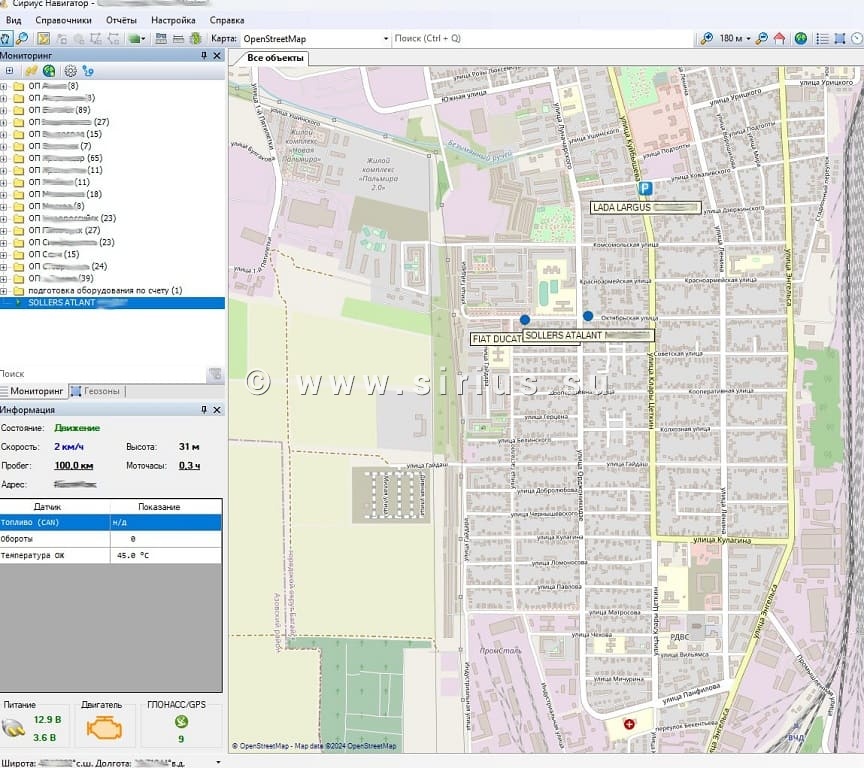The height and width of the screenshot is (768, 864).
Task: Open monitoring settings gear icon
Action: pyautogui.click(x=70, y=71)
